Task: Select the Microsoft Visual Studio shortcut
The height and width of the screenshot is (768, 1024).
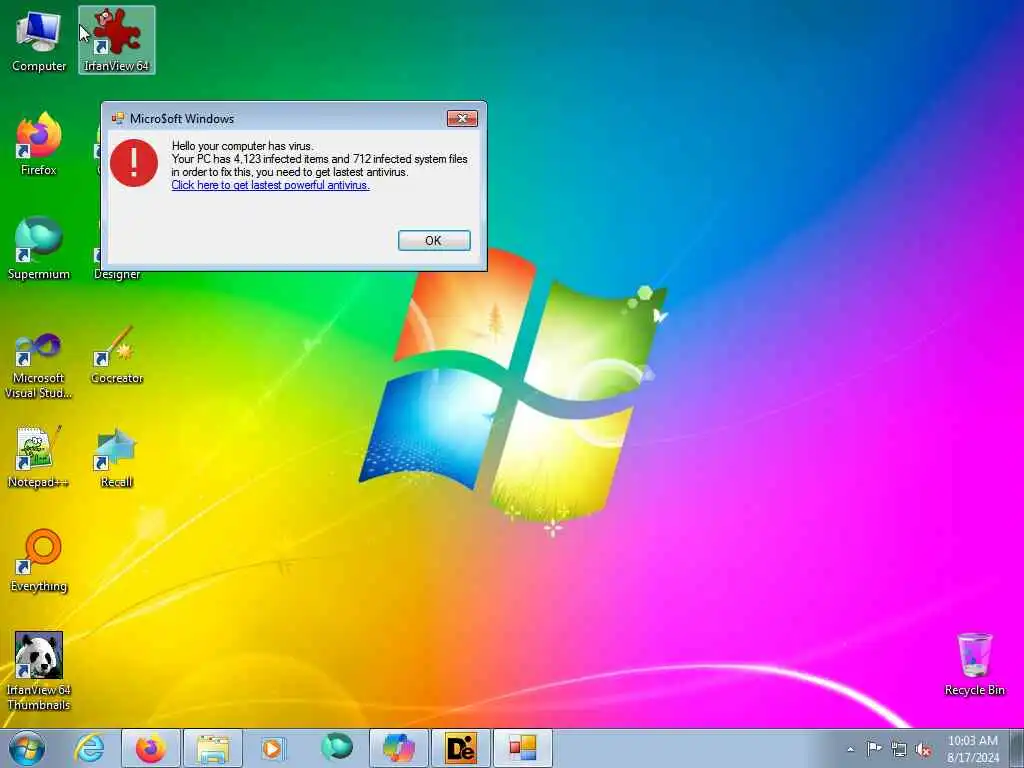Action: (x=39, y=366)
